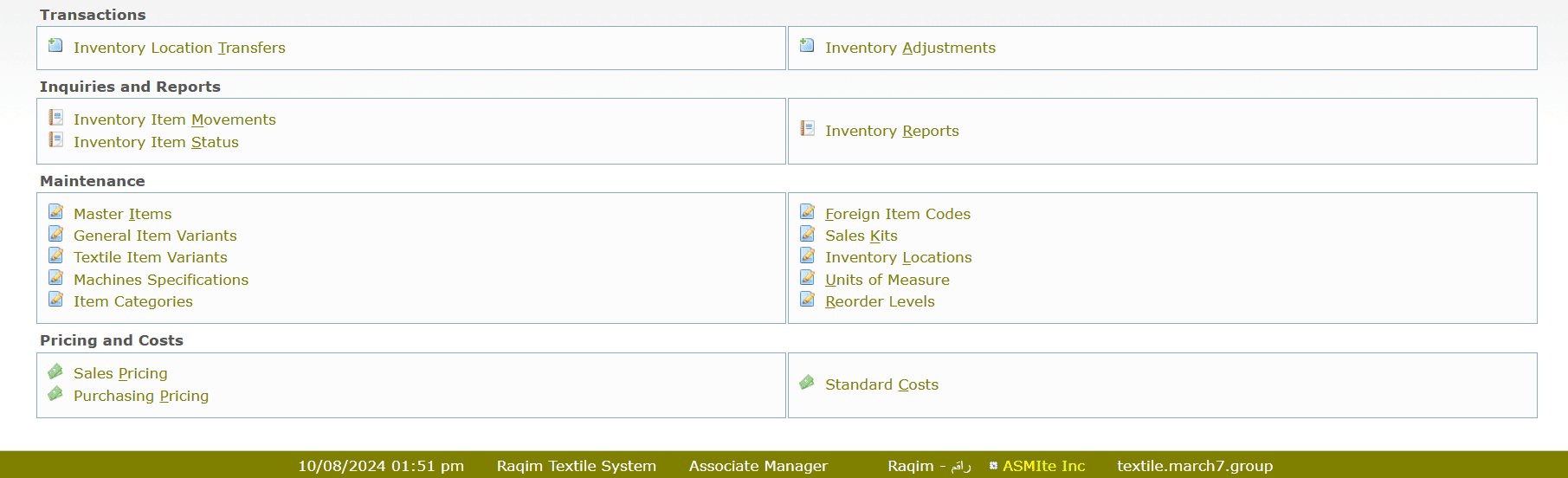Click the ASMIte Inc footer link
1568x478 pixels.
[1044, 466]
